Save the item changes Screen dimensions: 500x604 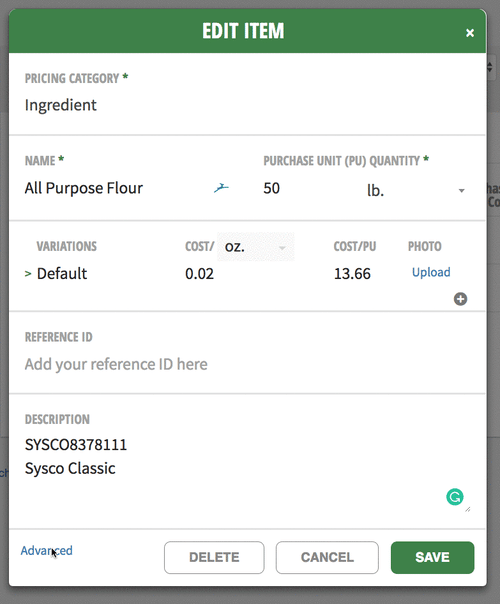click(433, 557)
